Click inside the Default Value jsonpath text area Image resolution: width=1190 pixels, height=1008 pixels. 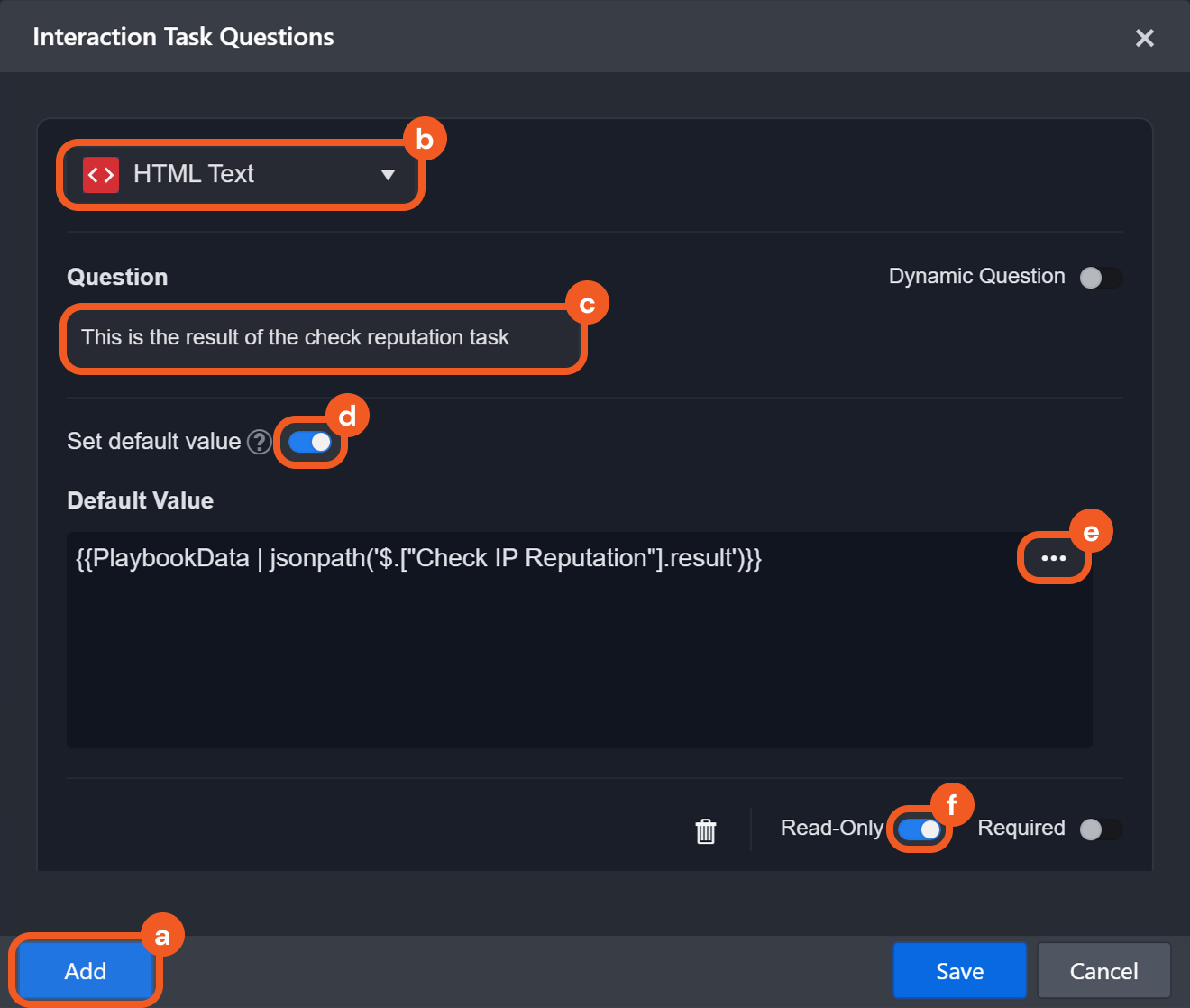point(541,649)
